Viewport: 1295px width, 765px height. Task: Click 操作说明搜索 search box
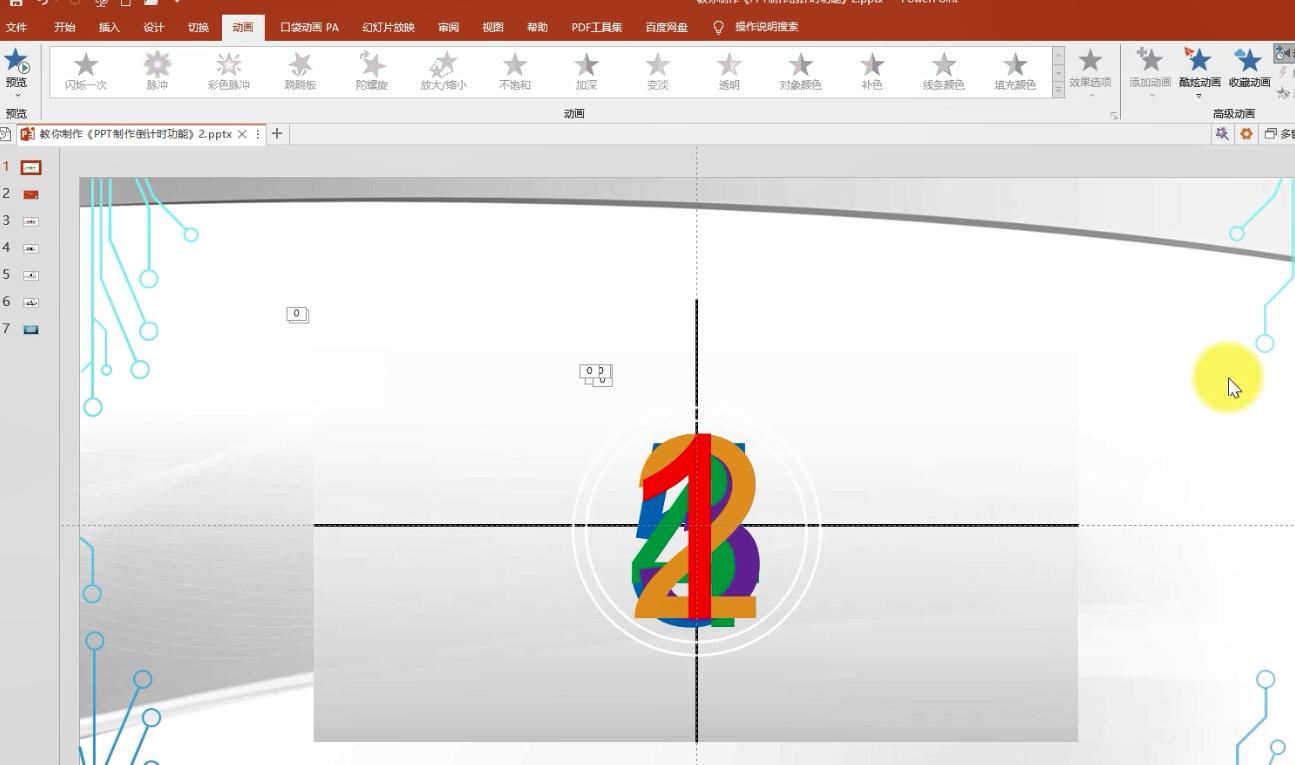click(x=766, y=27)
